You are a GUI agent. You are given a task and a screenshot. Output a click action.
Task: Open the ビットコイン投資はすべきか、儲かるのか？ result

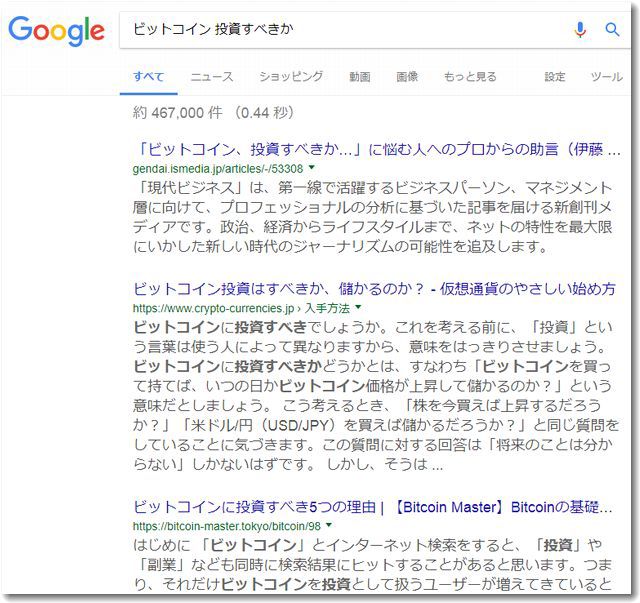pyautogui.click(x=374, y=289)
